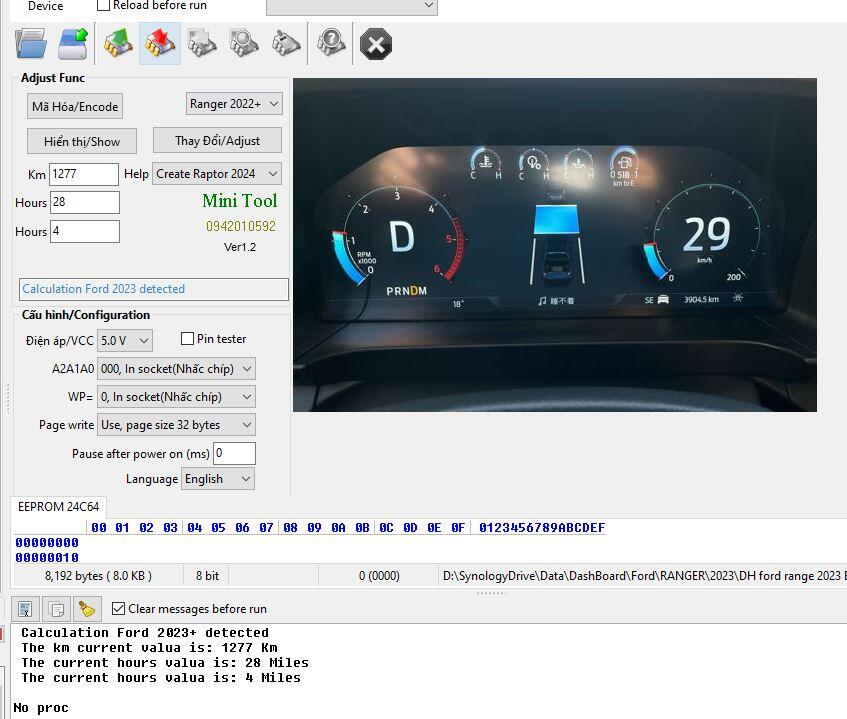The height and width of the screenshot is (719, 847).
Task: Click the Thay Đổi/Adjust button
Action: click(x=217, y=141)
